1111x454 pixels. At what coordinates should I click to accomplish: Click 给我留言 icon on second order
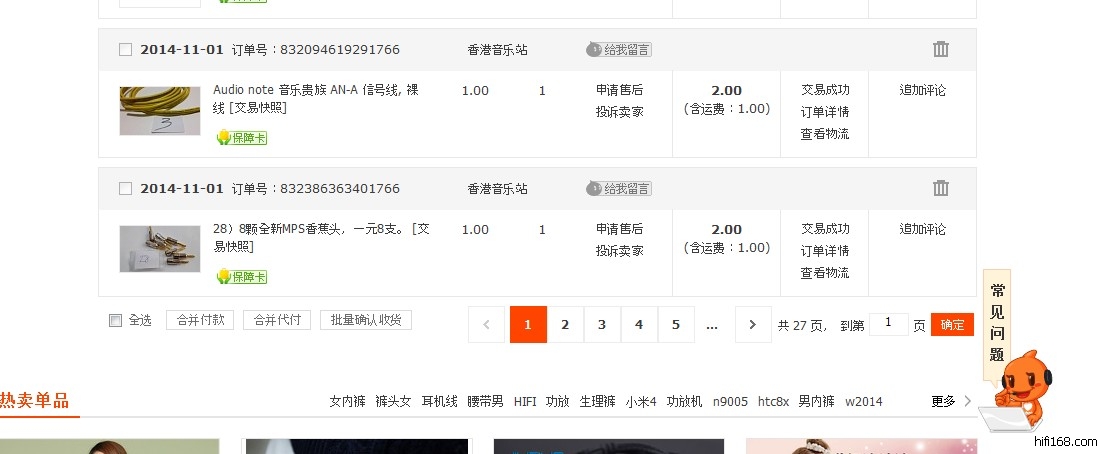coord(619,188)
